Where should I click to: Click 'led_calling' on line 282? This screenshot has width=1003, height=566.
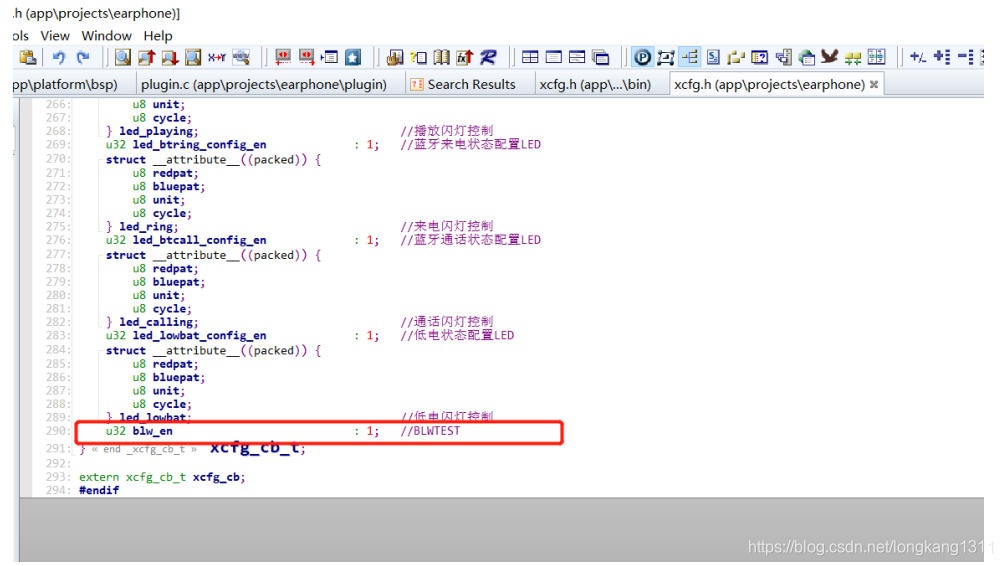point(155,322)
